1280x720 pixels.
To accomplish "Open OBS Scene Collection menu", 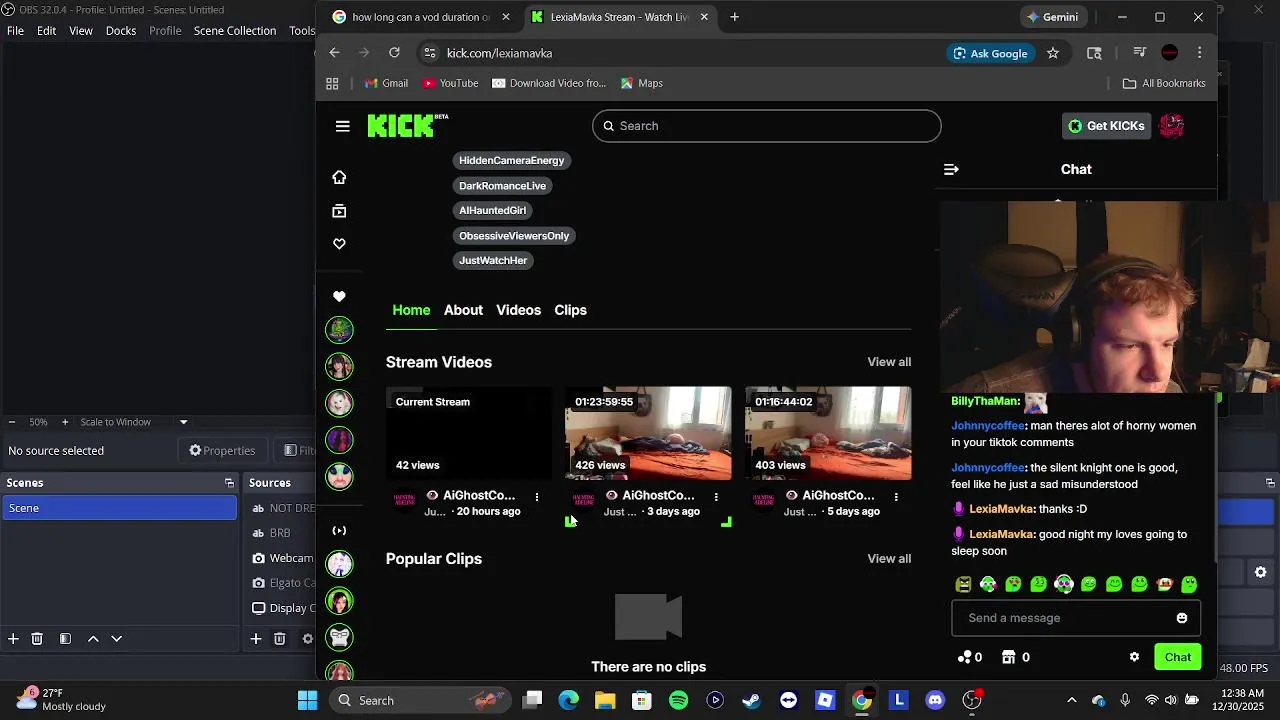I will point(235,30).
